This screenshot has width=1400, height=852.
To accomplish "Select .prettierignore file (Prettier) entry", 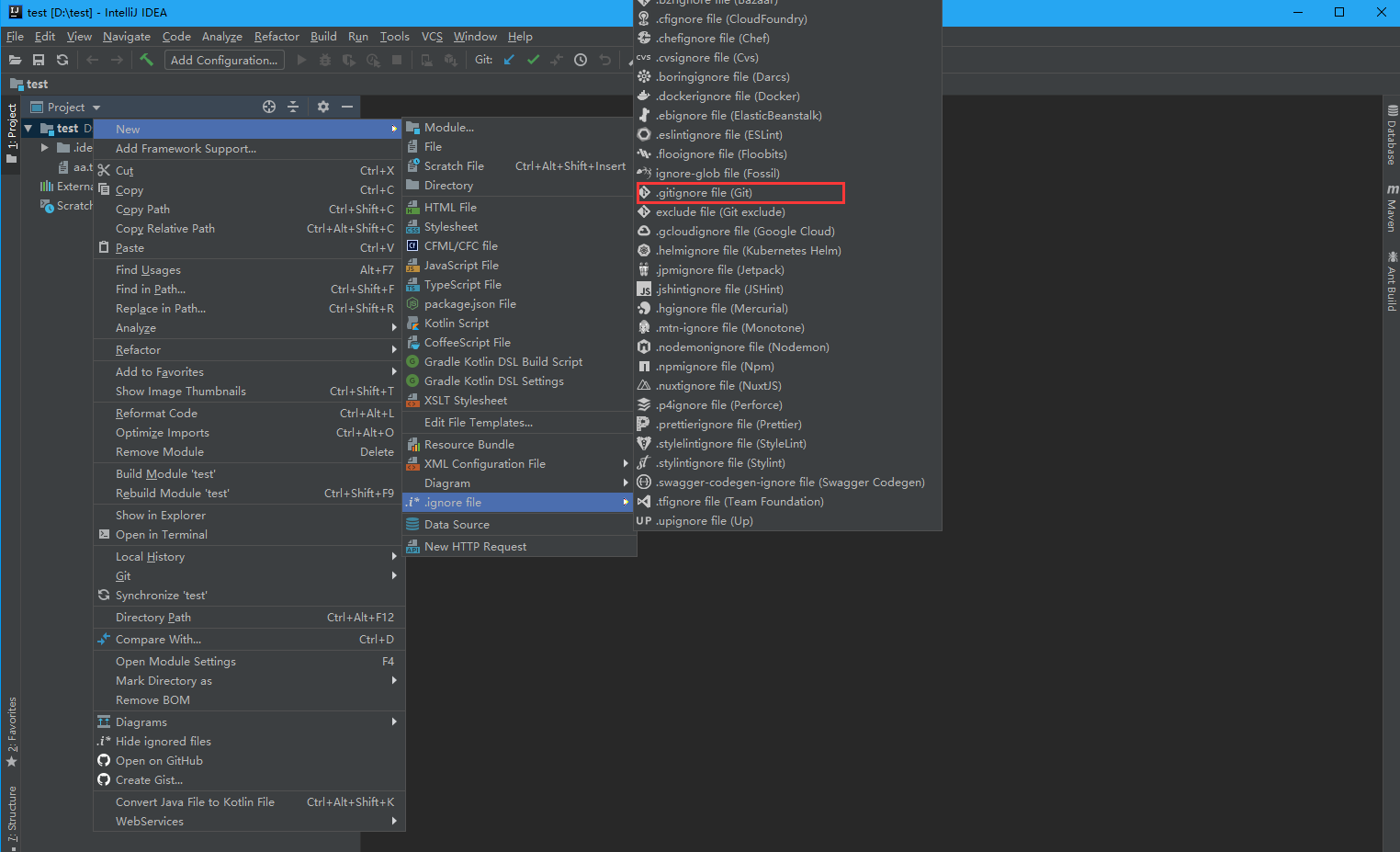I will click(x=788, y=425).
